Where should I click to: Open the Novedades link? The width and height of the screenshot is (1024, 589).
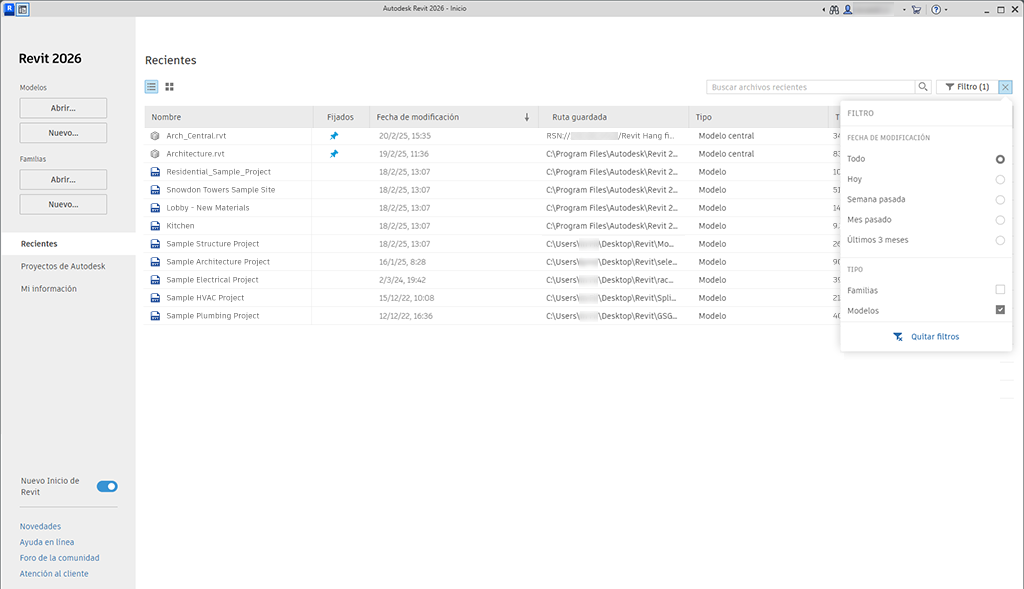40,526
